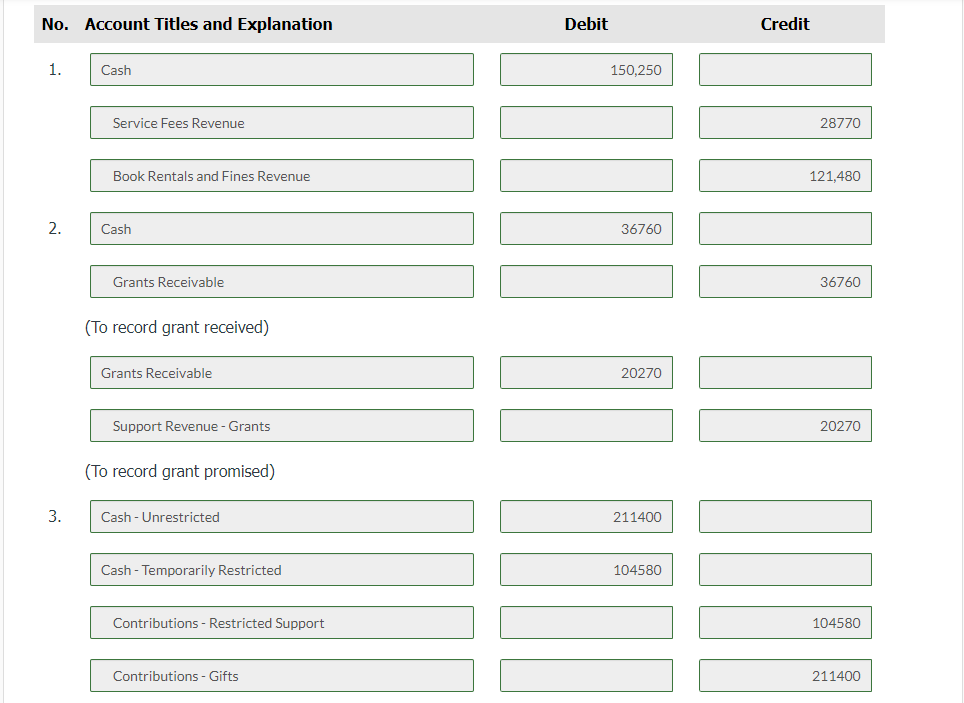The height and width of the screenshot is (703, 964).
Task: Click indented Grants Receivable account field
Action: (x=282, y=281)
